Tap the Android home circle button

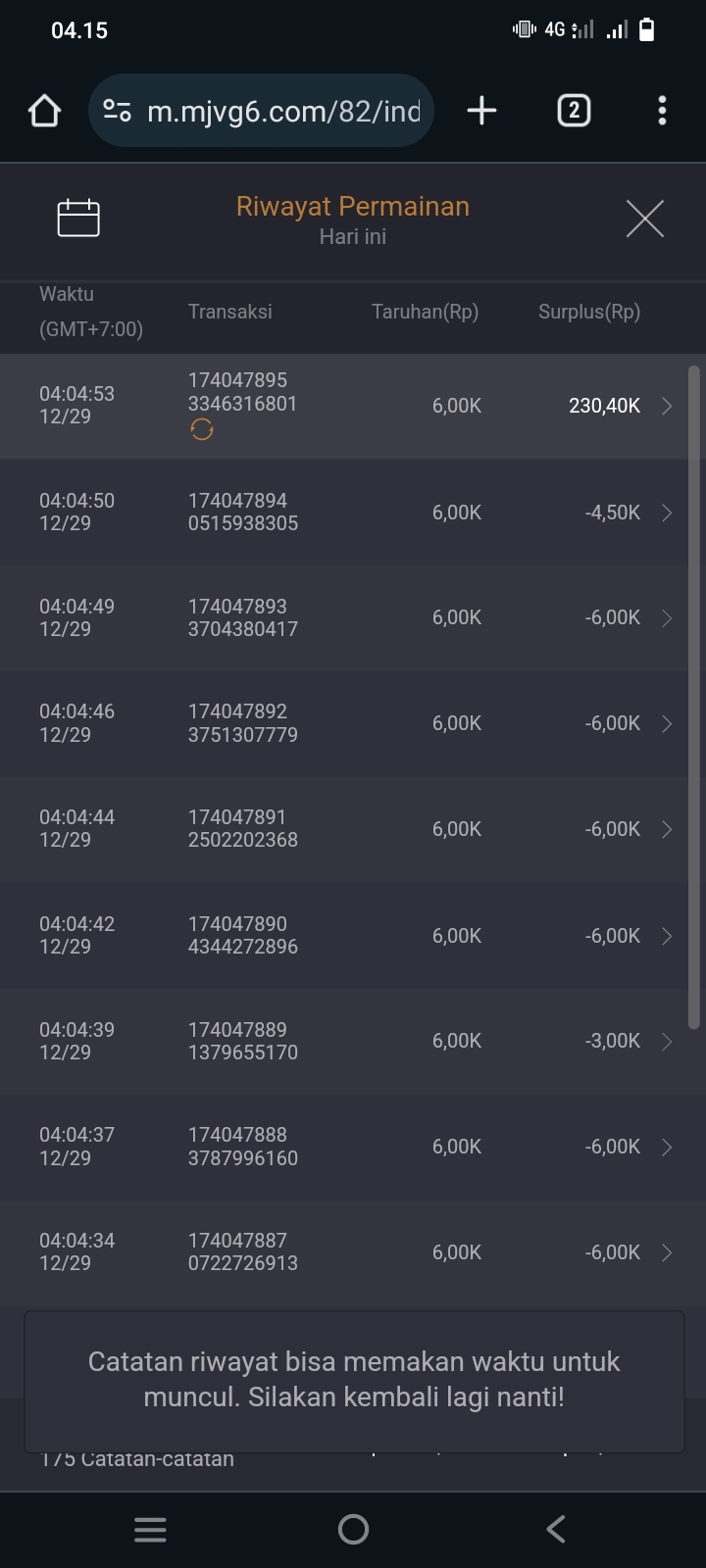click(x=353, y=1529)
